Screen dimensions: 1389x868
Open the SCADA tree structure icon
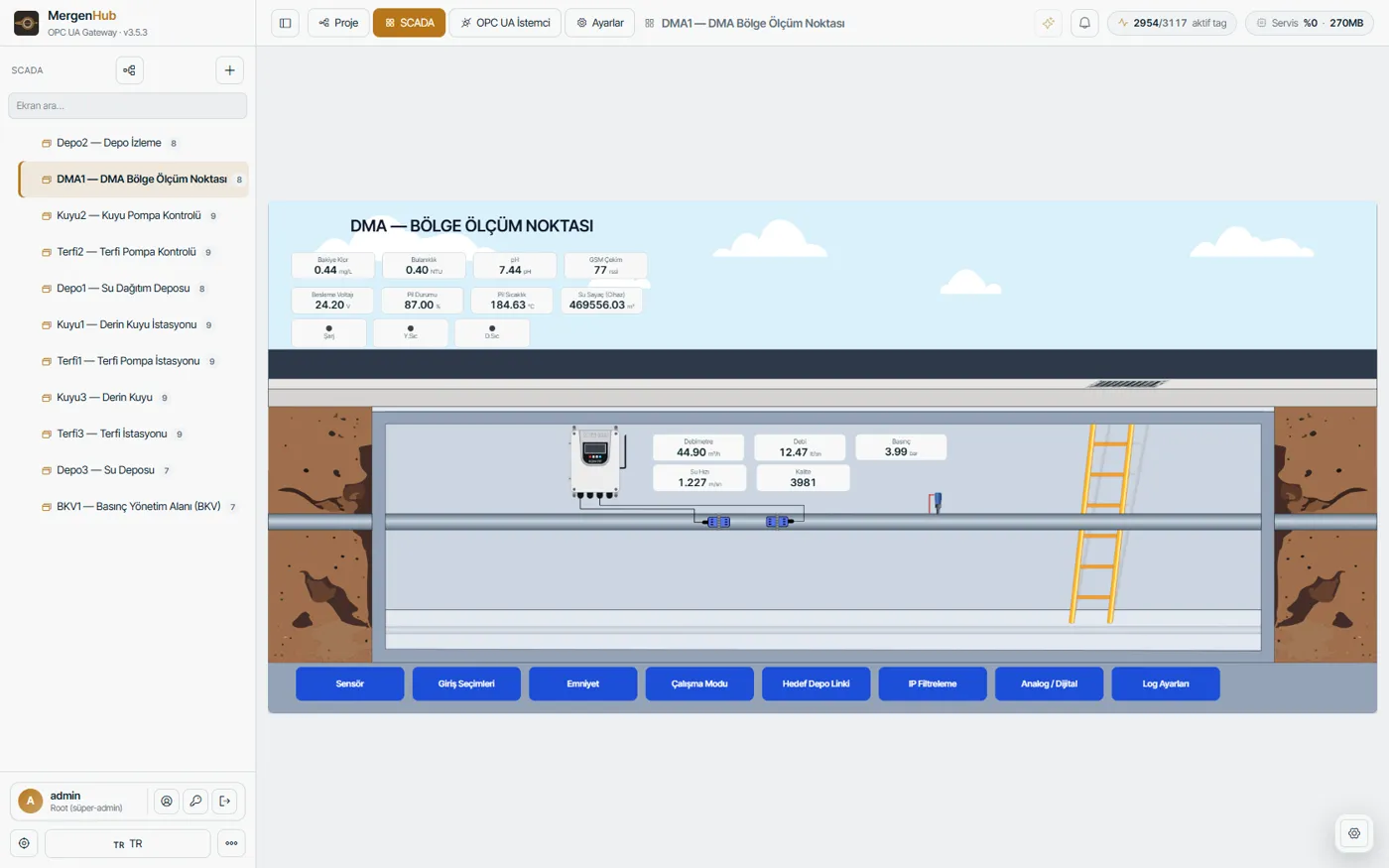[129, 70]
